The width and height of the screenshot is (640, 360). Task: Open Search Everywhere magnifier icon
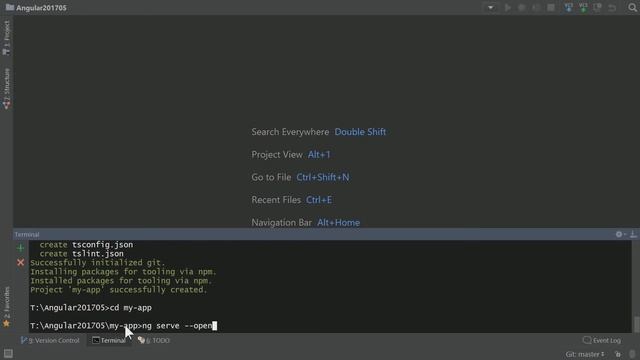click(632, 7)
